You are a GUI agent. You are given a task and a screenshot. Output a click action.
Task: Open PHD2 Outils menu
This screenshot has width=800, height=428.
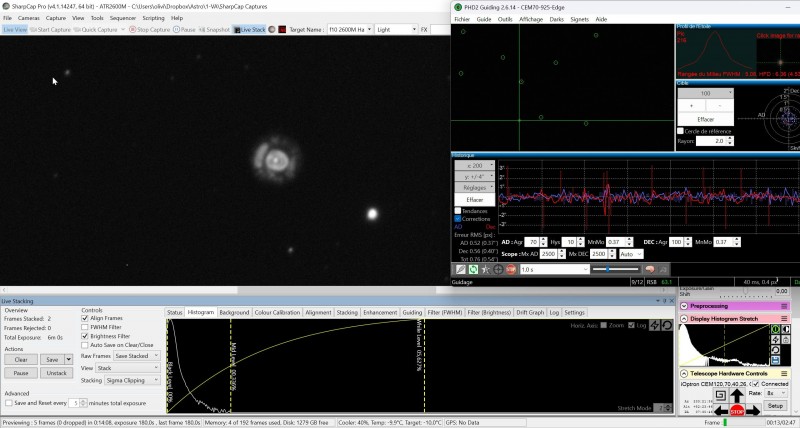505,19
